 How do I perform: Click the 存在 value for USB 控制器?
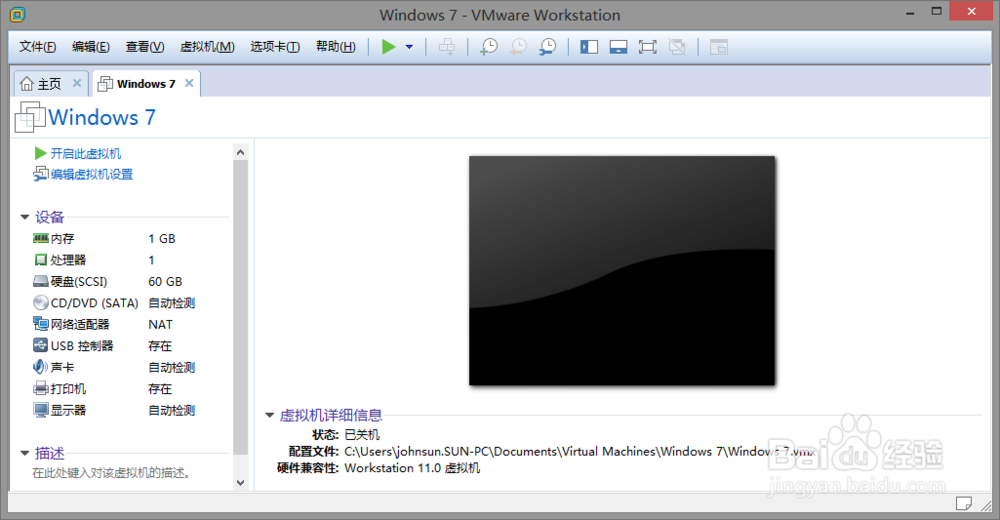click(160, 346)
